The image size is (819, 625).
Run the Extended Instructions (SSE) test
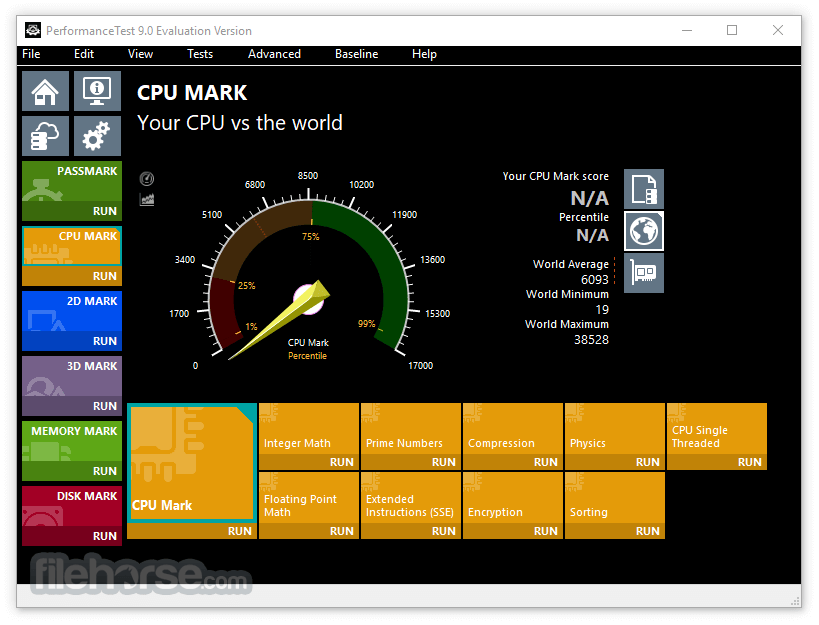[411, 531]
